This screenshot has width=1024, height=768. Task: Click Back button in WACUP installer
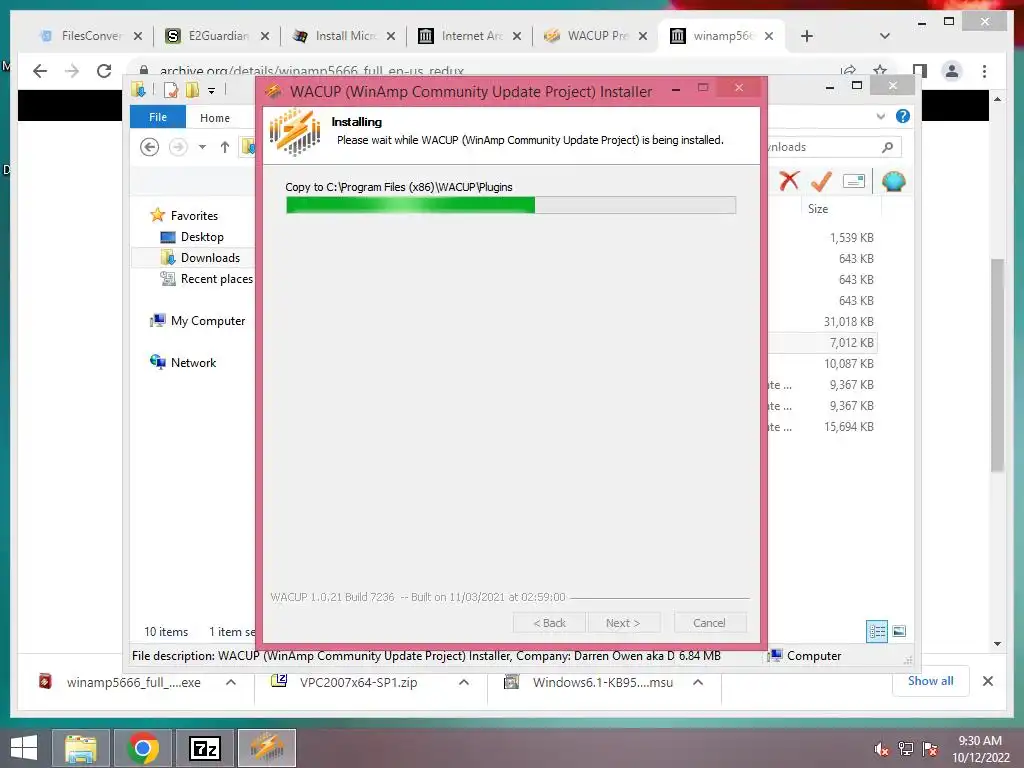point(550,623)
